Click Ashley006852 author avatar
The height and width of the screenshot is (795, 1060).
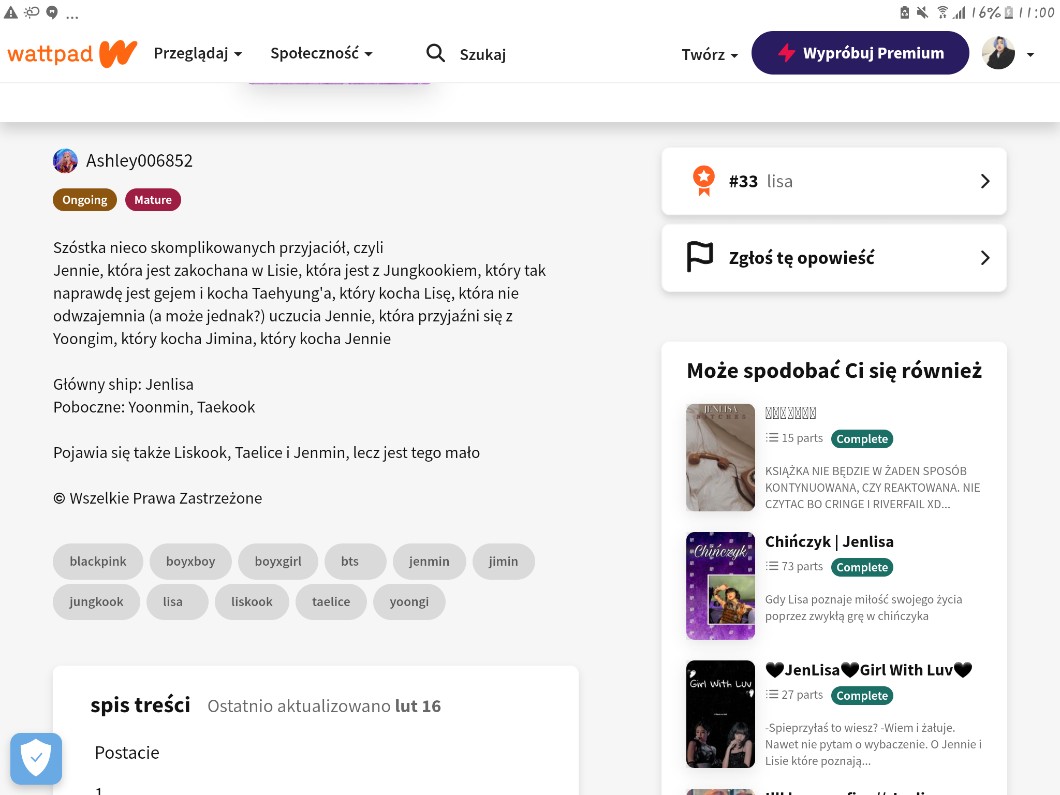coord(65,161)
